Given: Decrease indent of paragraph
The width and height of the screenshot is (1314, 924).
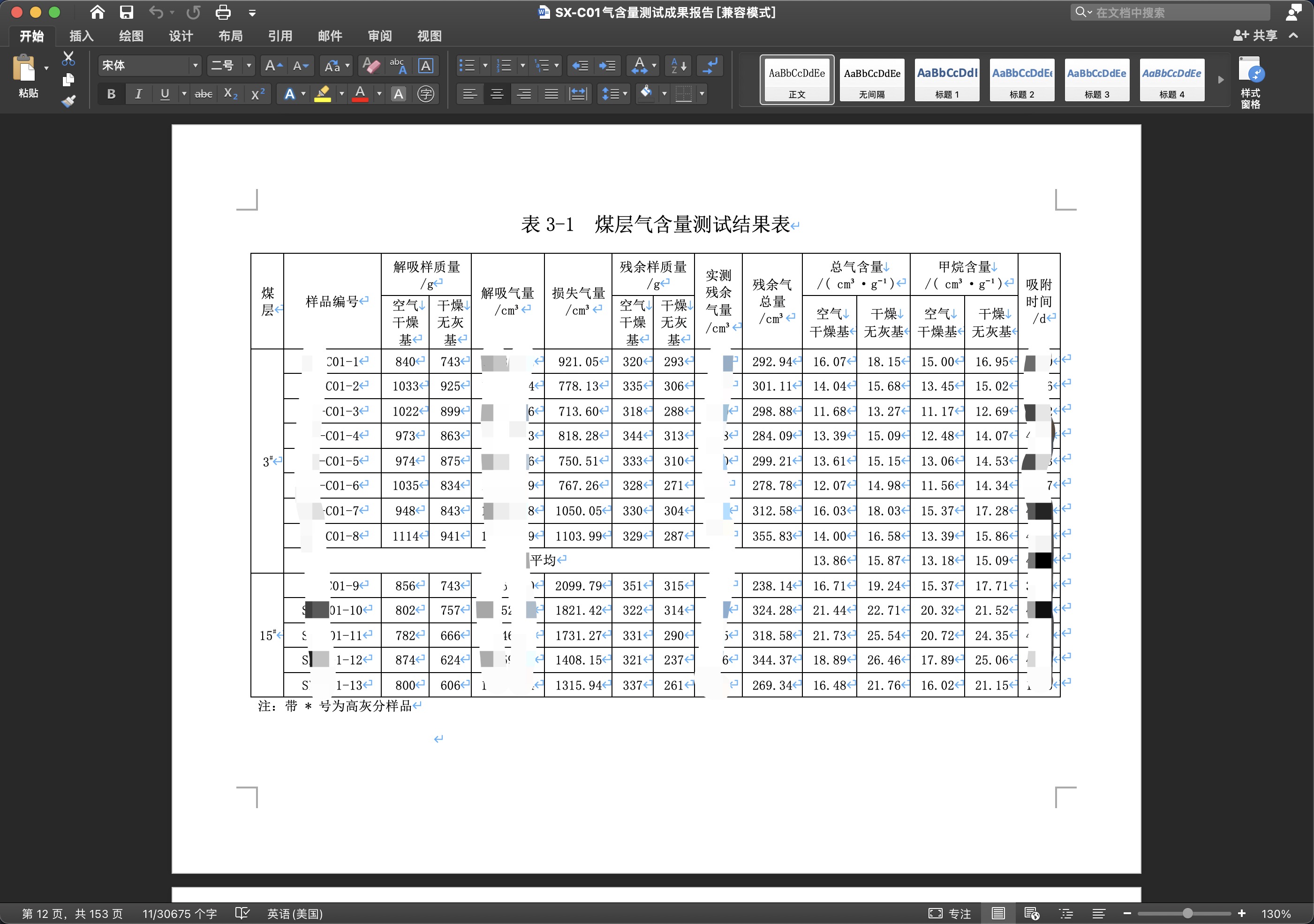Looking at the screenshot, I should (580, 66).
